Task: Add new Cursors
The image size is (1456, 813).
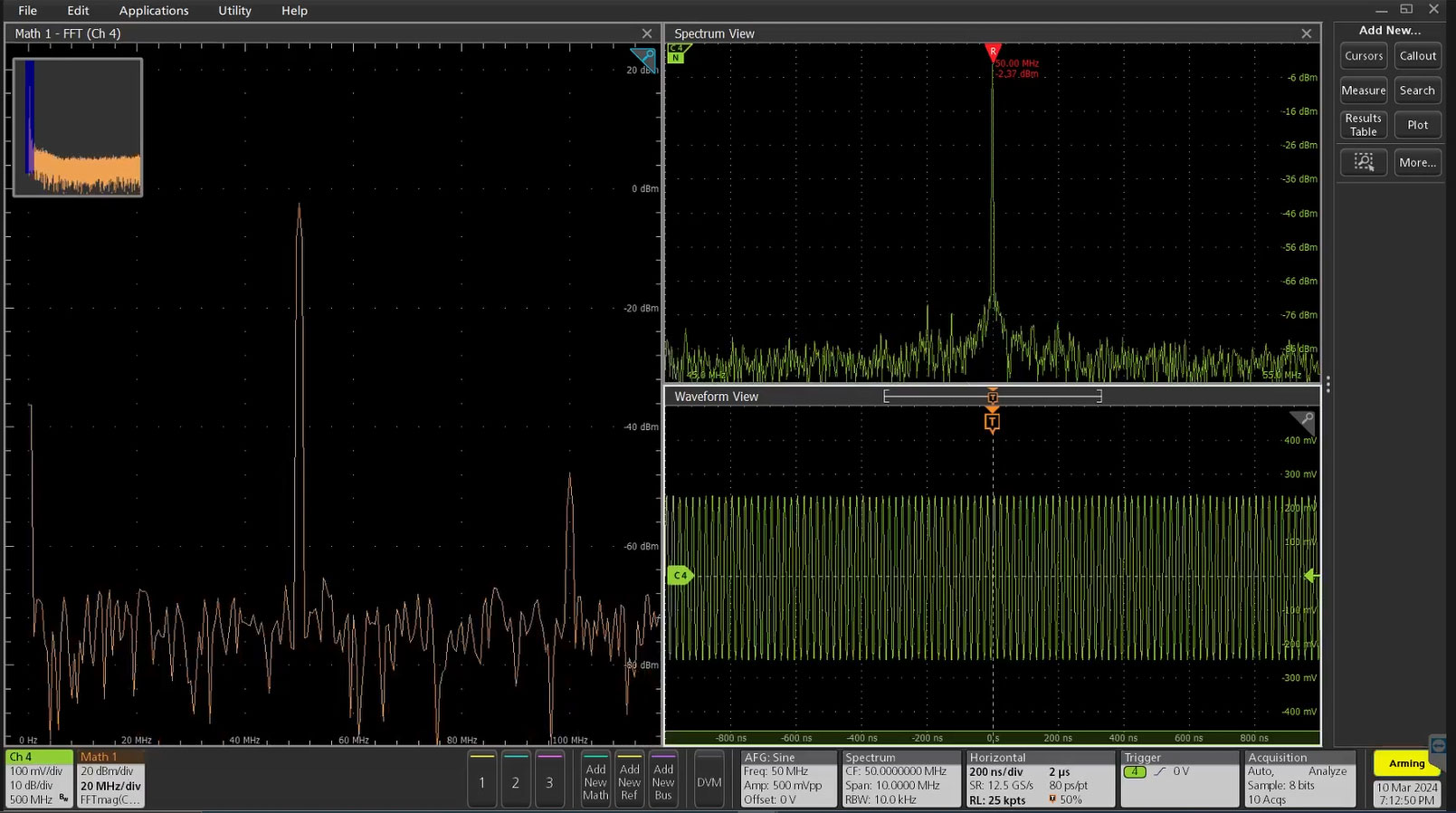Action: click(x=1363, y=56)
